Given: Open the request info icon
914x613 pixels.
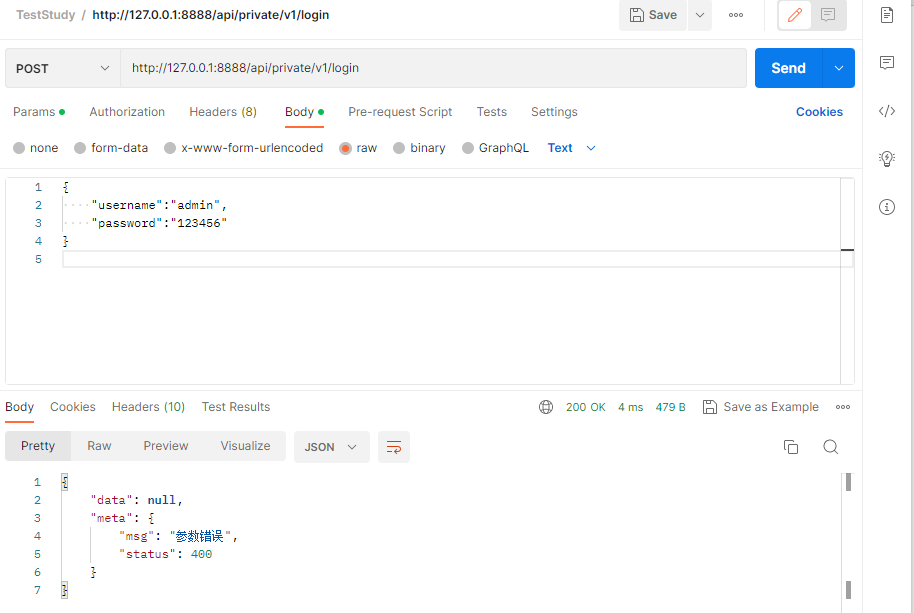Looking at the screenshot, I should (x=886, y=207).
